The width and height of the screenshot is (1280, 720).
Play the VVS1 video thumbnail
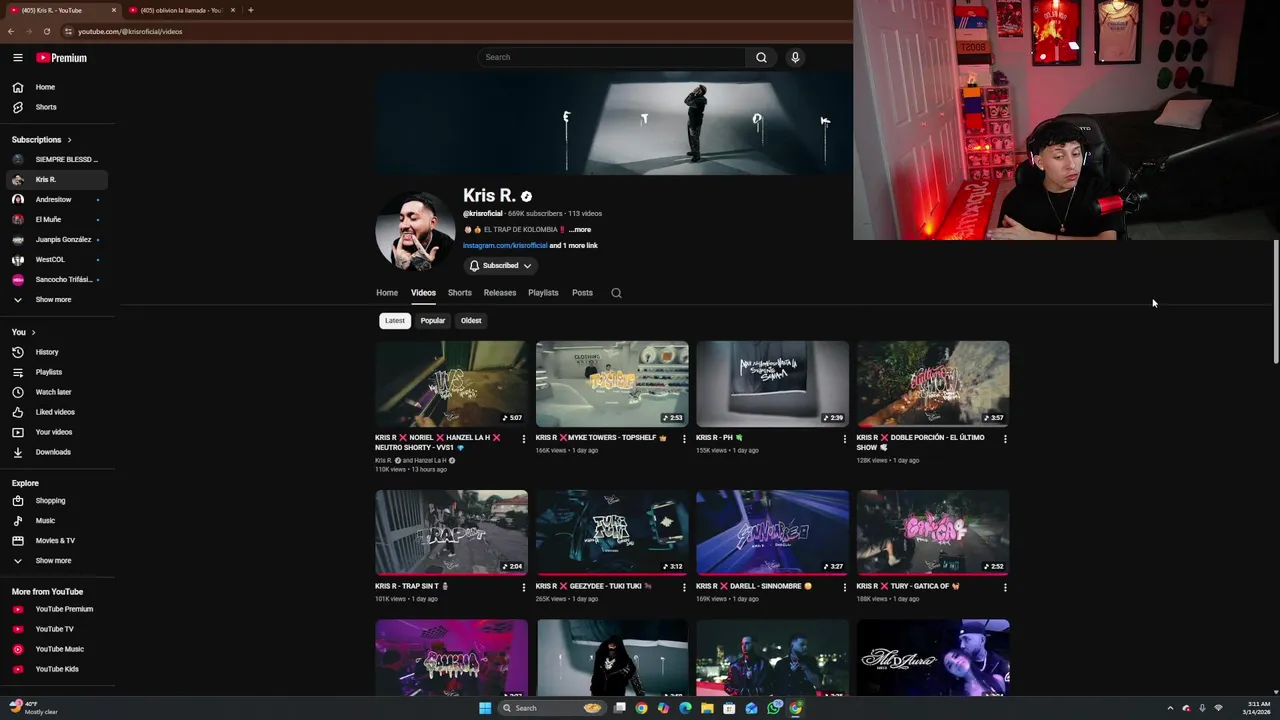click(451, 384)
